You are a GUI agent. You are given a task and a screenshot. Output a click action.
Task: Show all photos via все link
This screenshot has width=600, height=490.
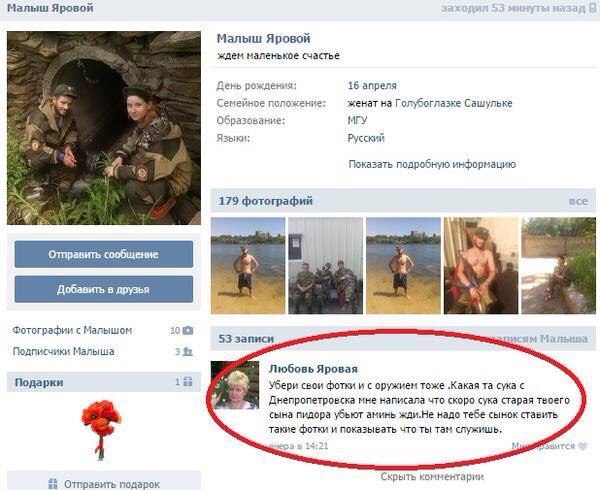[x=578, y=201]
